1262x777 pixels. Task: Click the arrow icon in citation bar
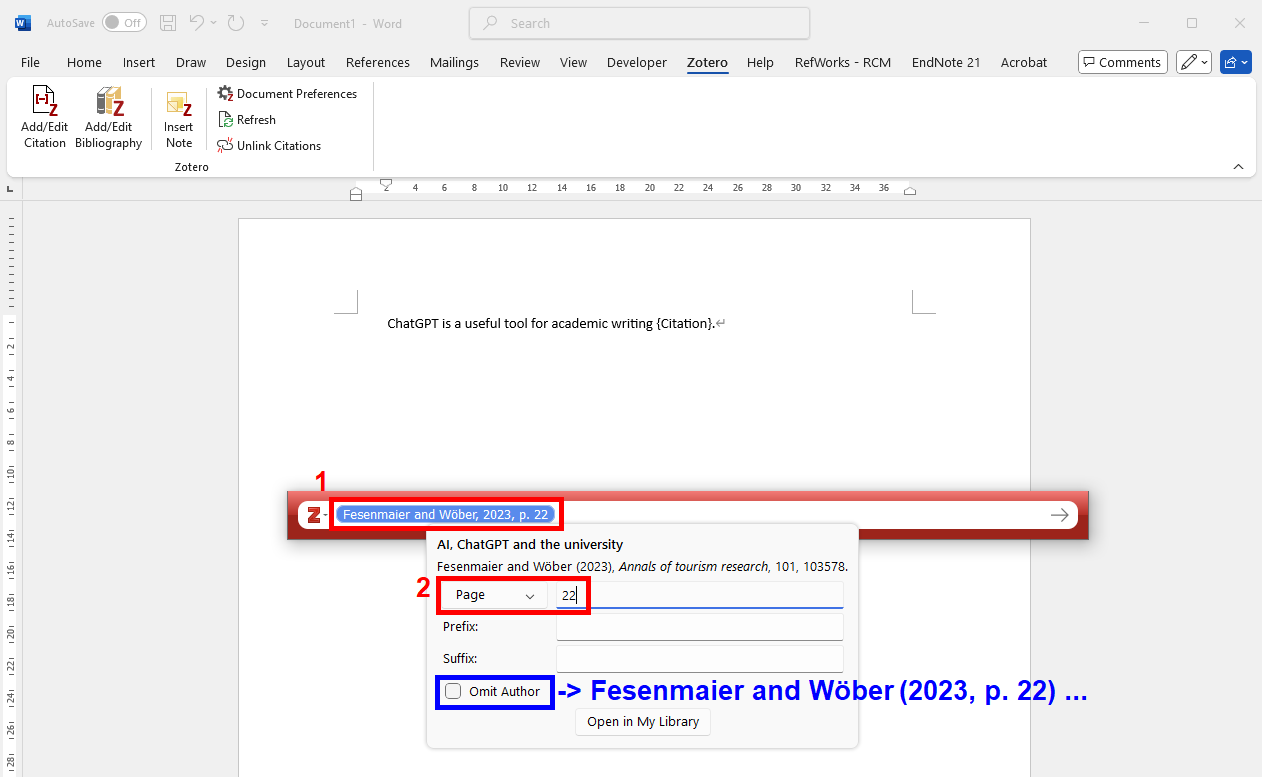[1059, 515]
